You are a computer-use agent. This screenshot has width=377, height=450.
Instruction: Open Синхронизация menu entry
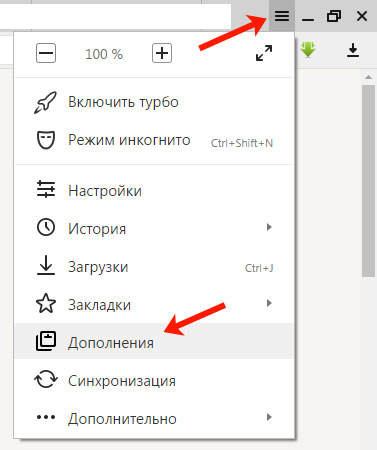tap(154, 381)
